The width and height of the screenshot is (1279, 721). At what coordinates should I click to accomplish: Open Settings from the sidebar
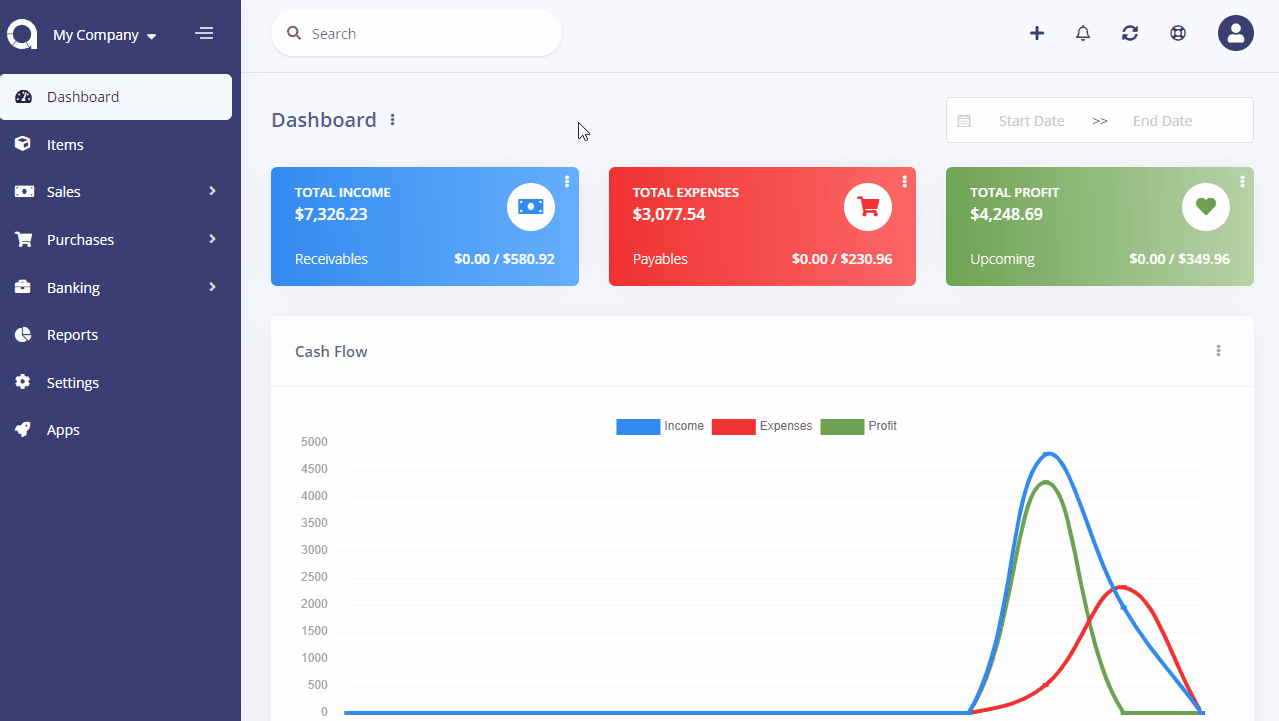[73, 383]
